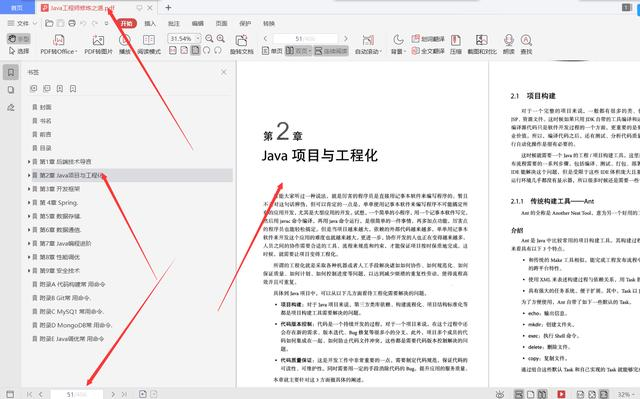Open a new tab with plus
This screenshot has height=399, width=640.
point(168,7)
